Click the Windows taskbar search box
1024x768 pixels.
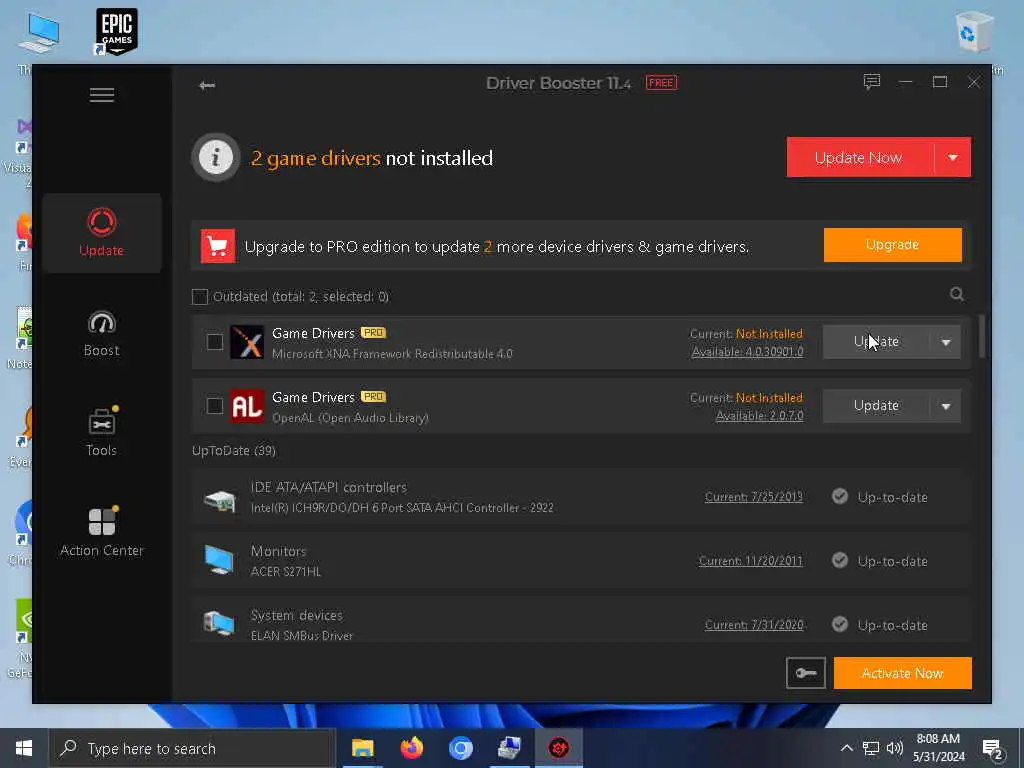click(193, 748)
